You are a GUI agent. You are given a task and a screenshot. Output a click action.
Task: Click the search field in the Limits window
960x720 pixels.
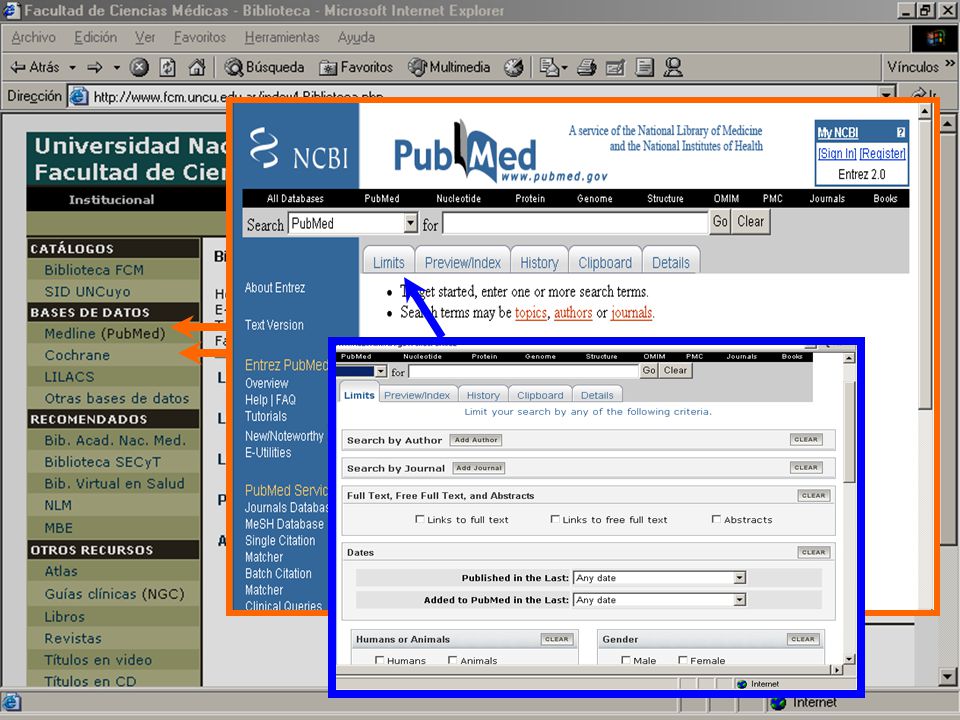tap(523, 371)
